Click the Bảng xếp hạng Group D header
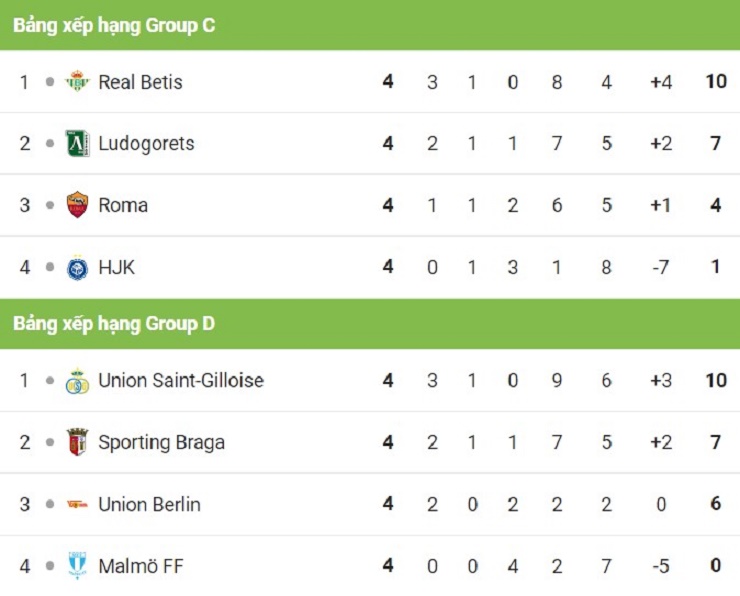The width and height of the screenshot is (740, 596). [114, 324]
